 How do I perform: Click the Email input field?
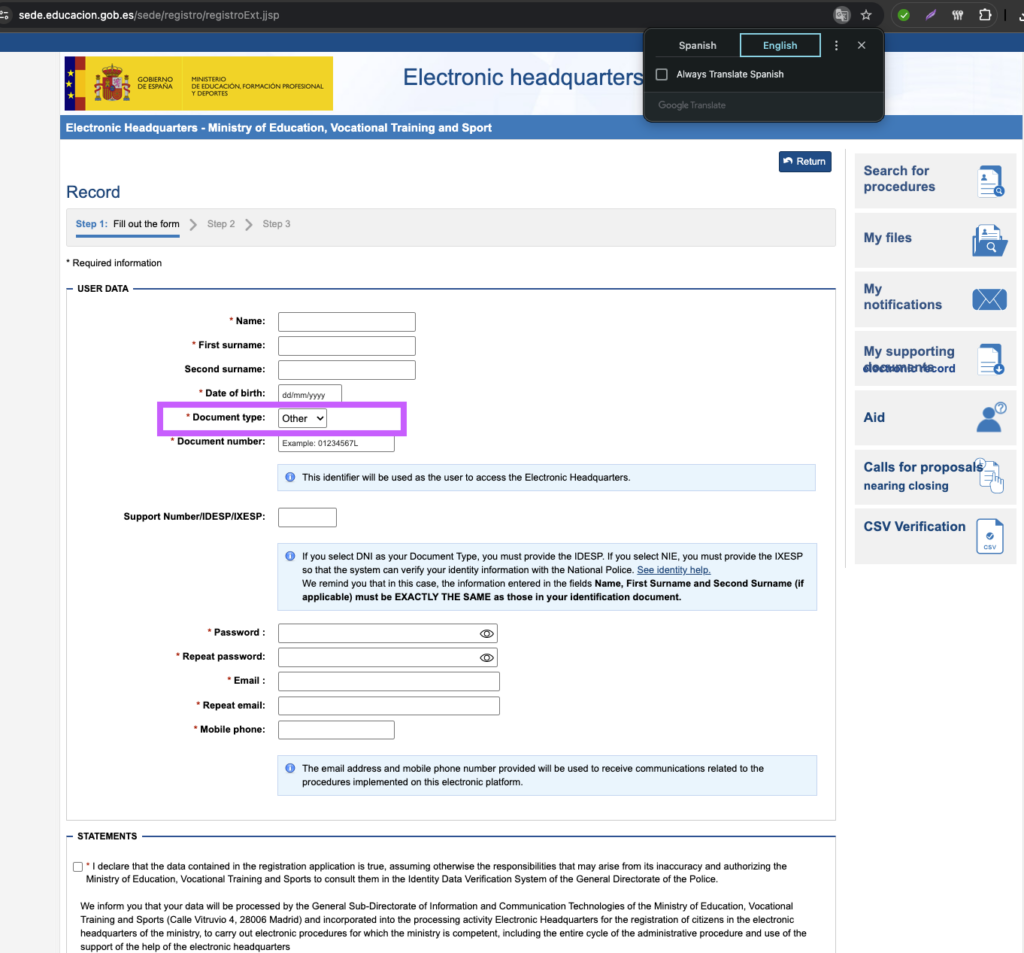coord(389,682)
